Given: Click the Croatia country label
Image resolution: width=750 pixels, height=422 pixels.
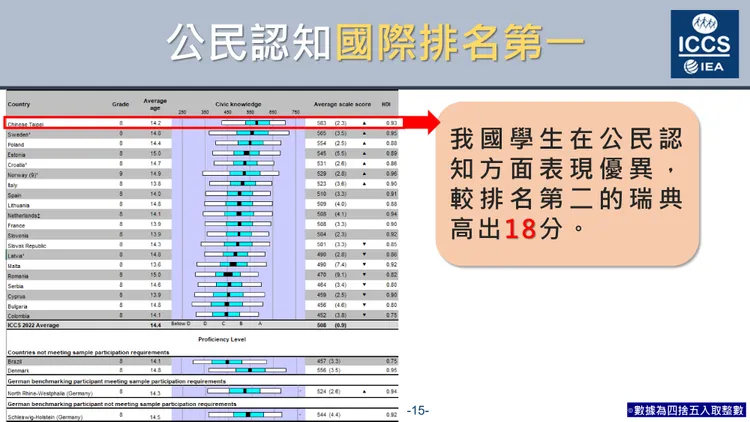Looking at the screenshot, I should coord(17,165).
